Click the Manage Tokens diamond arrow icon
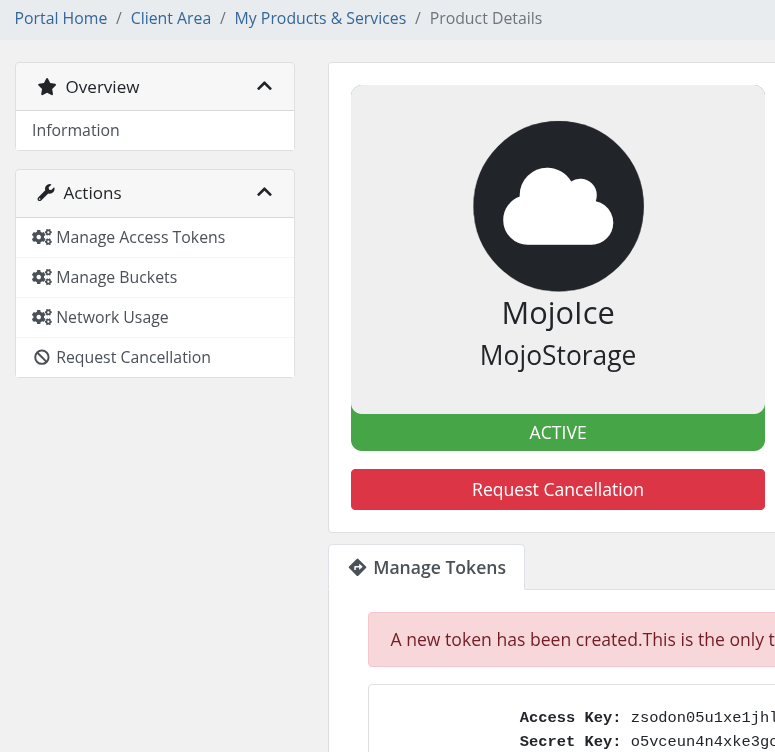775x752 pixels. point(357,568)
